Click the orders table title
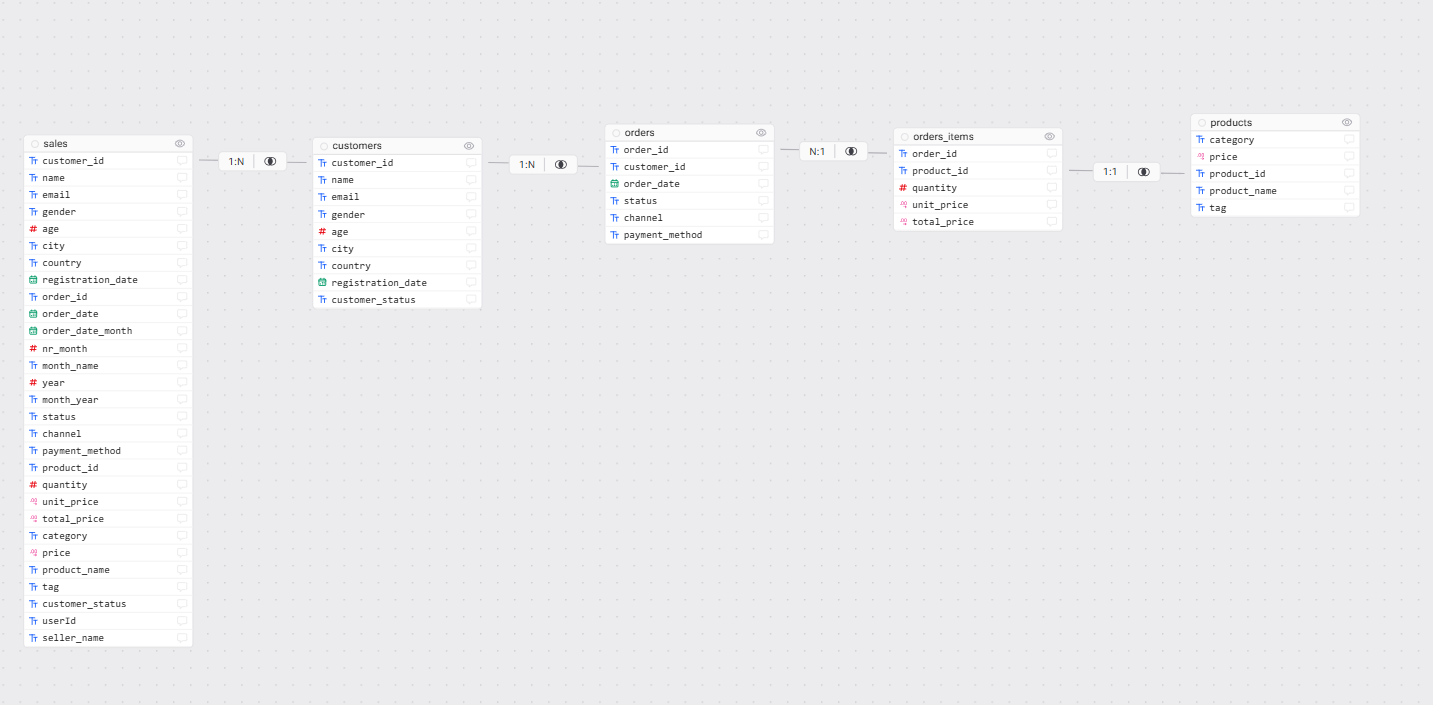The height and width of the screenshot is (705, 1433). (x=639, y=132)
